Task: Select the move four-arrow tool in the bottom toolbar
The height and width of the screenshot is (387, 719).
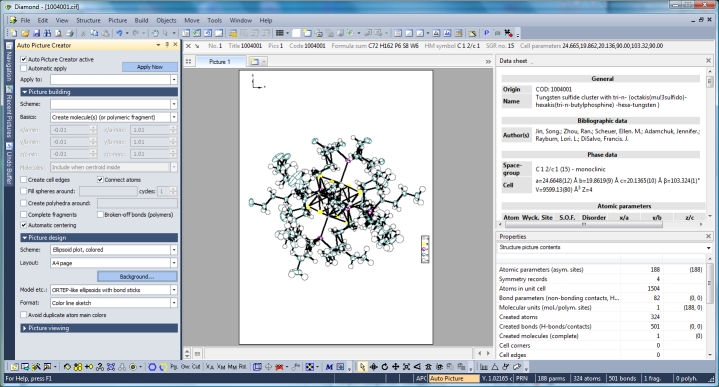Action: point(395,367)
